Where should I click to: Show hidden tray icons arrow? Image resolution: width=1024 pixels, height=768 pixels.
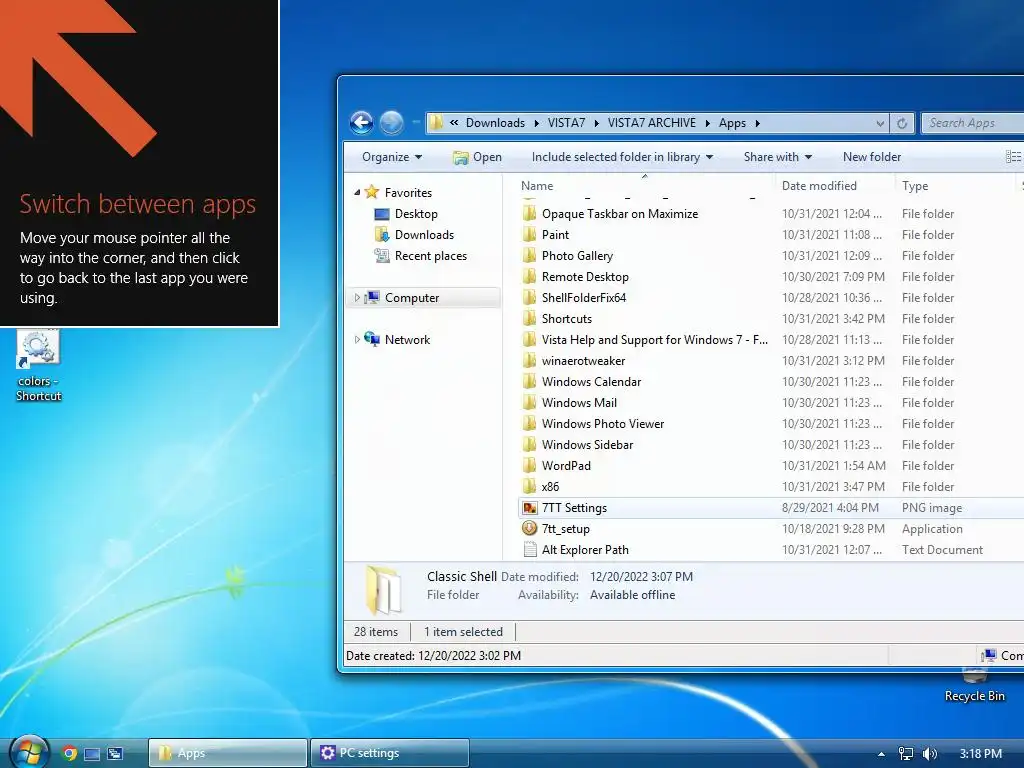(881, 754)
